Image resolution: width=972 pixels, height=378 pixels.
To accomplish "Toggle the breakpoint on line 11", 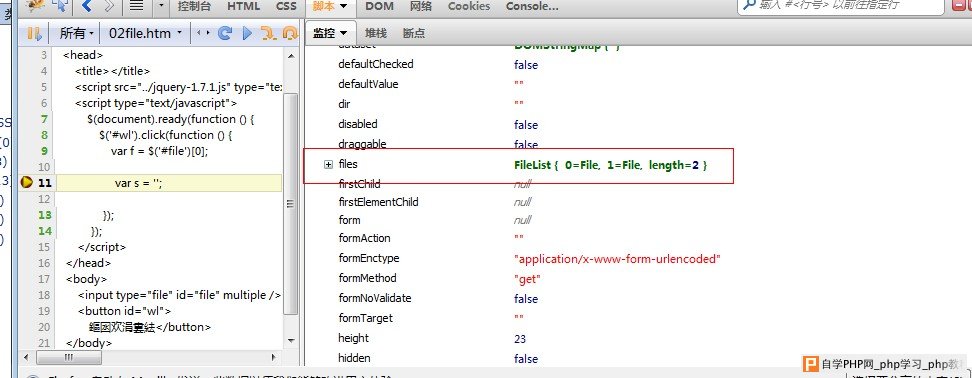I will click(27, 182).
